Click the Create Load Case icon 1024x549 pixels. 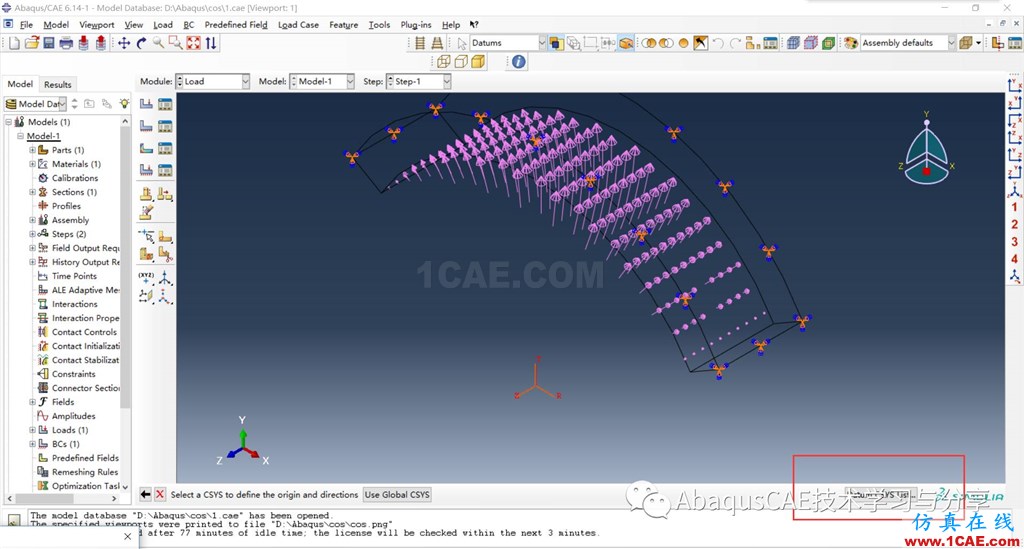pos(146,170)
